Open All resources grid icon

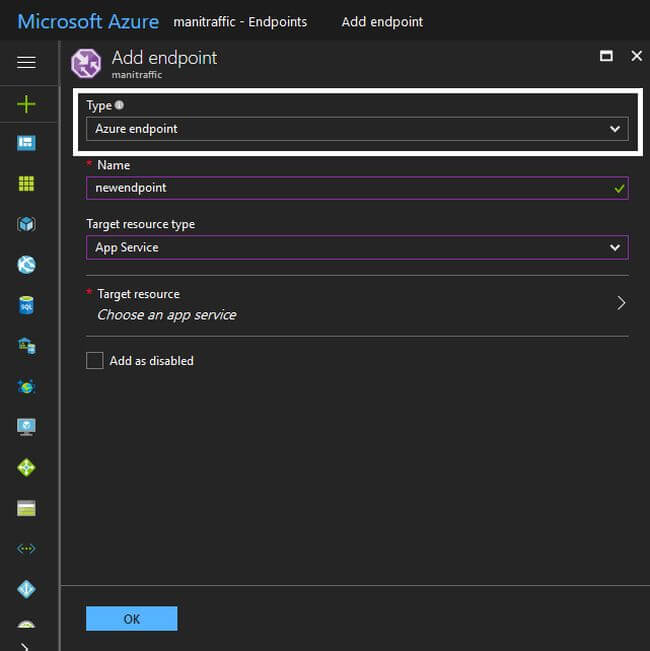coord(27,184)
